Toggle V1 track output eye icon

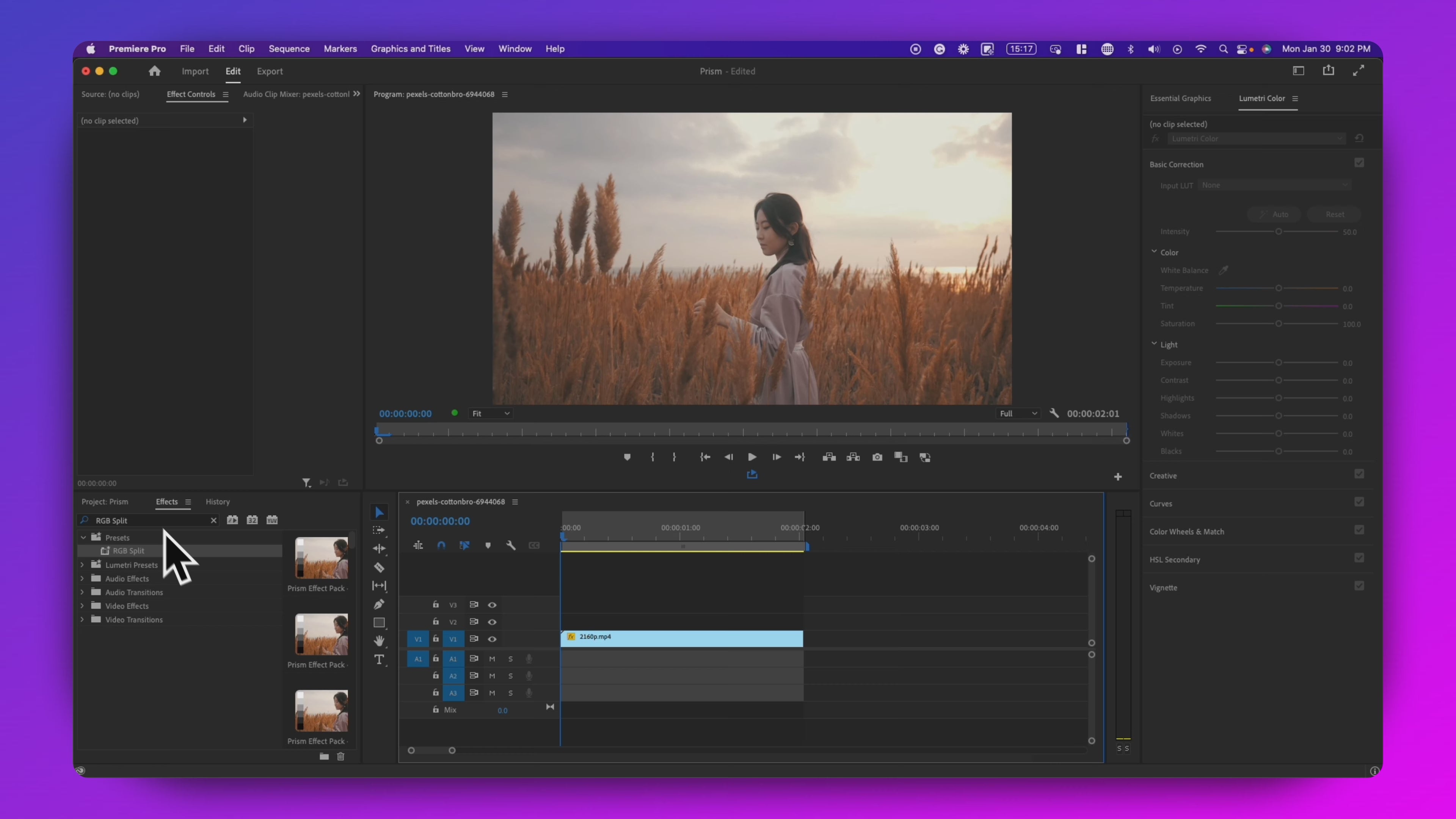pyautogui.click(x=492, y=639)
